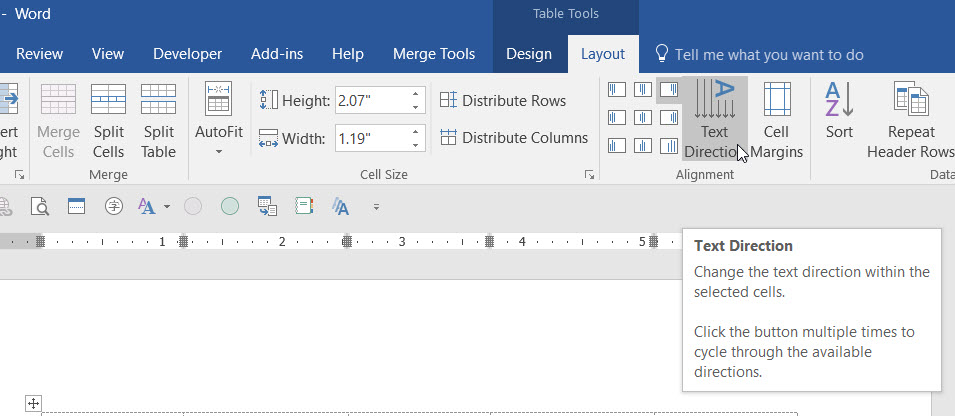Click Distribute Columns
The height and width of the screenshot is (416, 955).
click(514, 138)
